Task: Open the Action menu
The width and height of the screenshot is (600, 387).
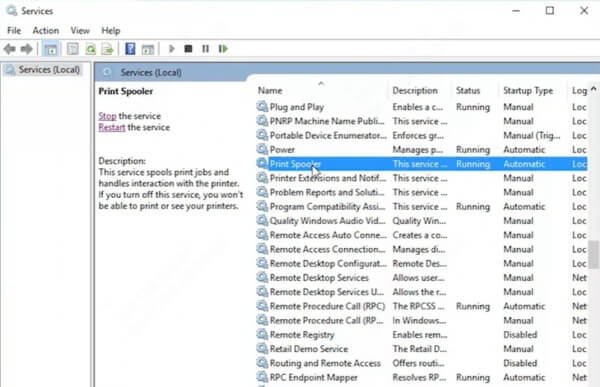Action: (46, 31)
